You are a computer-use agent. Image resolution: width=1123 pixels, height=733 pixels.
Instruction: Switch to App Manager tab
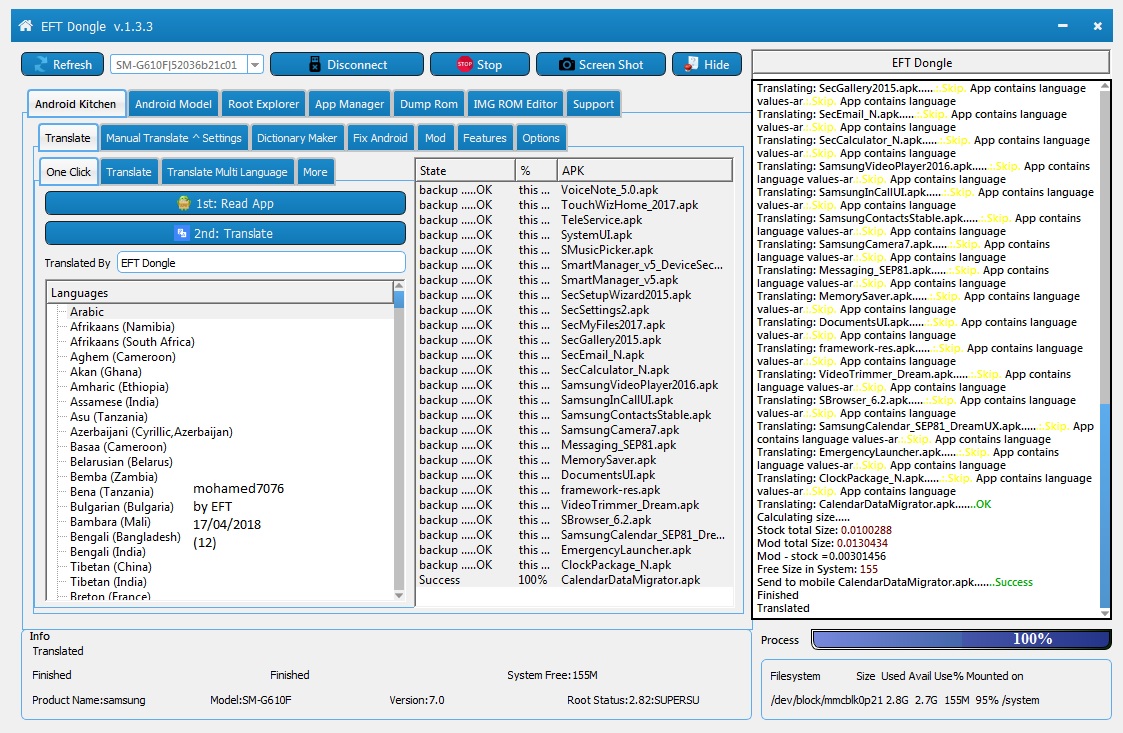(x=350, y=104)
